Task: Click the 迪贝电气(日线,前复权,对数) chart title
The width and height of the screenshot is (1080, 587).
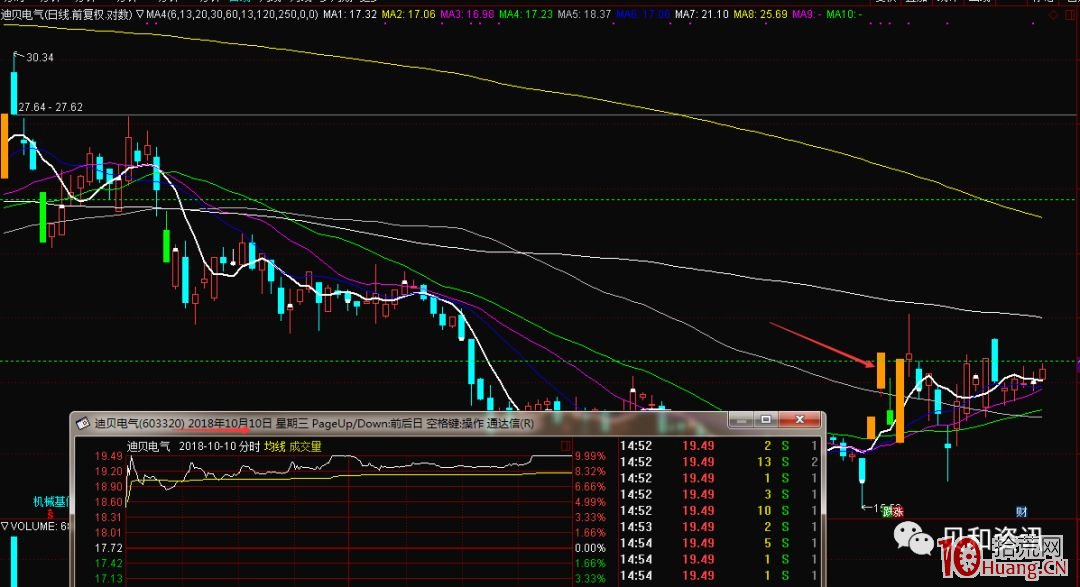Action: [67, 14]
